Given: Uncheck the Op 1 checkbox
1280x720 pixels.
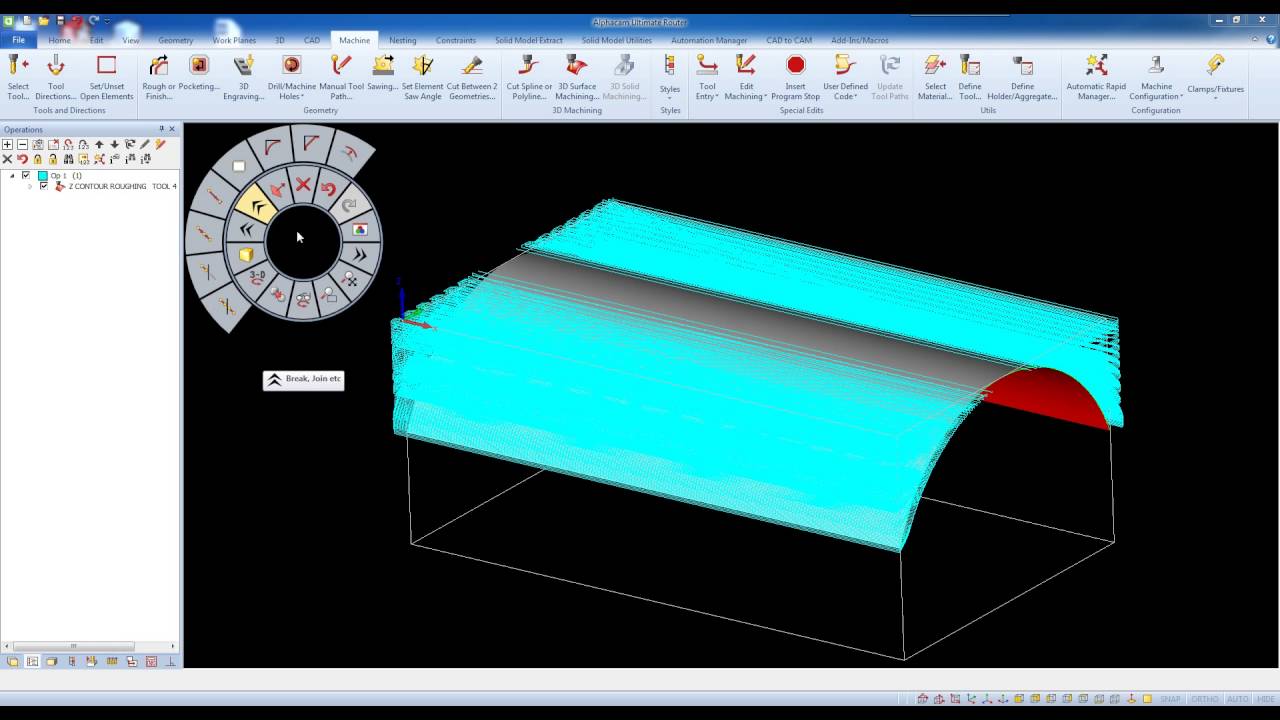Looking at the screenshot, I should tap(26, 176).
